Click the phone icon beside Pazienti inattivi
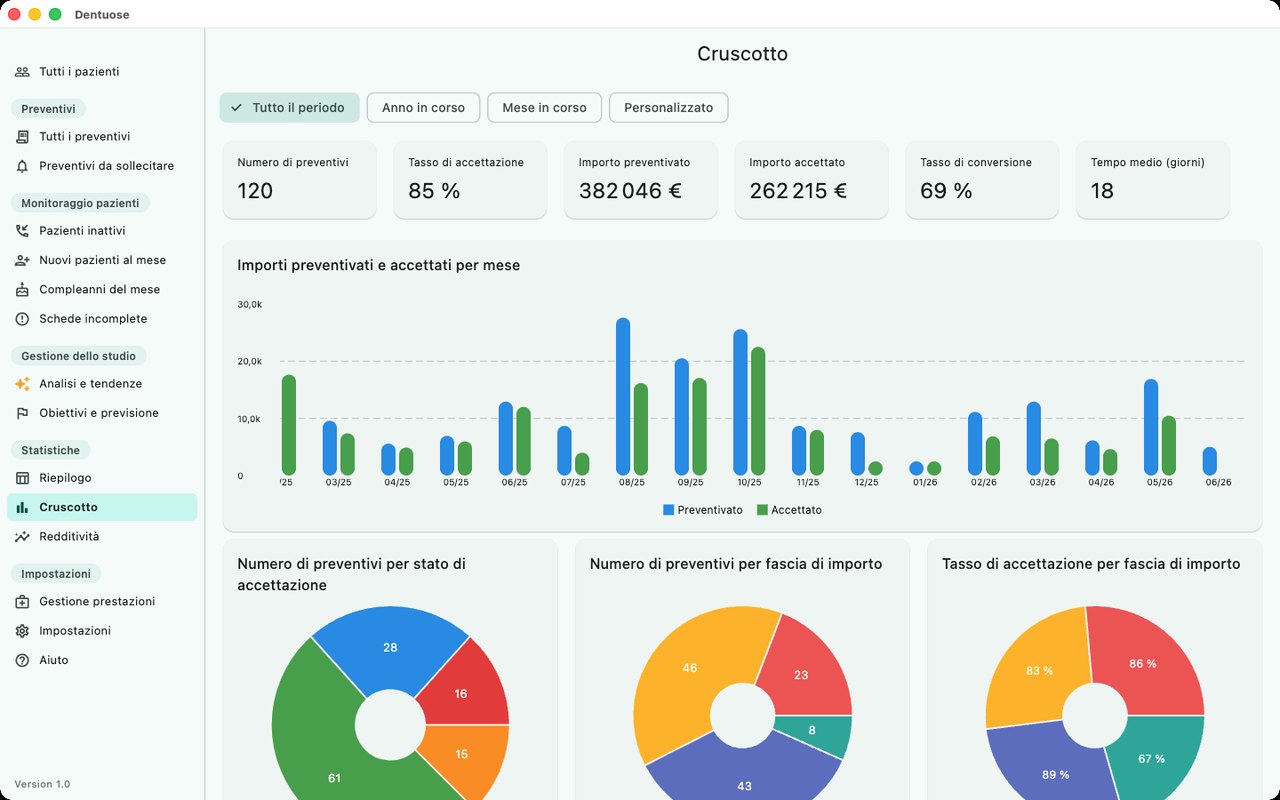The height and width of the screenshot is (800, 1280). [22, 231]
